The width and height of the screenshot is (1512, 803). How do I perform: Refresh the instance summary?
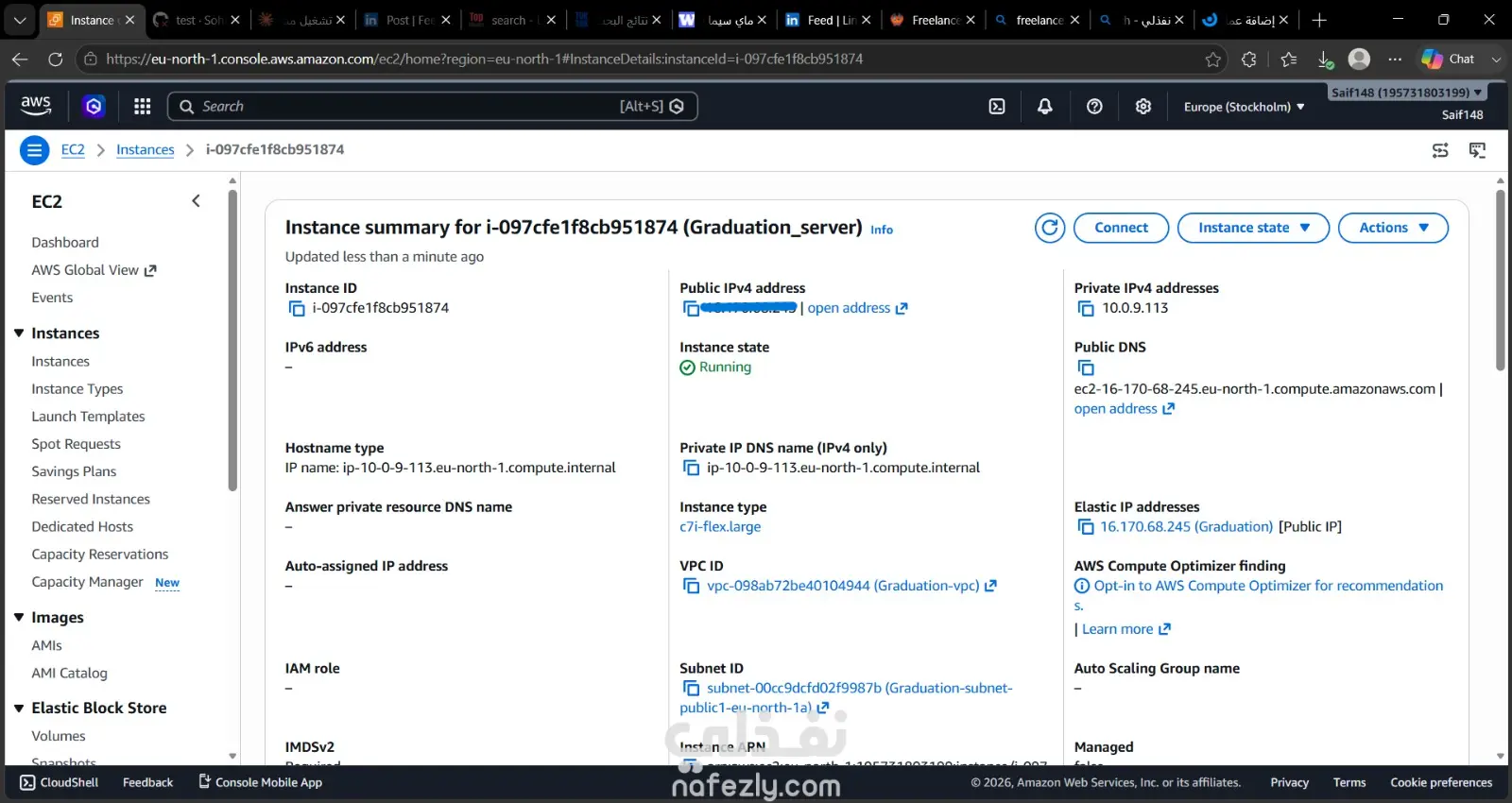[x=1050, y=228]
